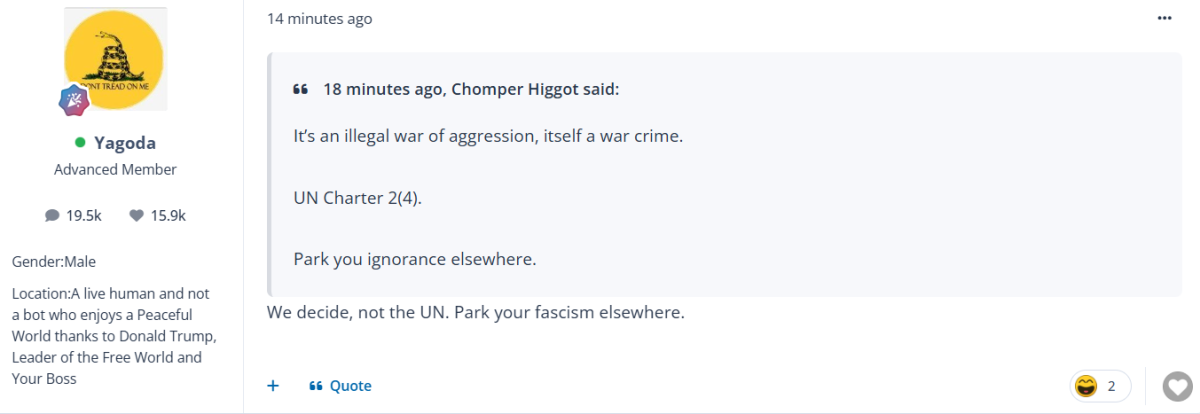Image resolution: width=1200 pixels, height=414 pixels.
Task: Open the post options ellipsis menu
Action: (1164, 18)
